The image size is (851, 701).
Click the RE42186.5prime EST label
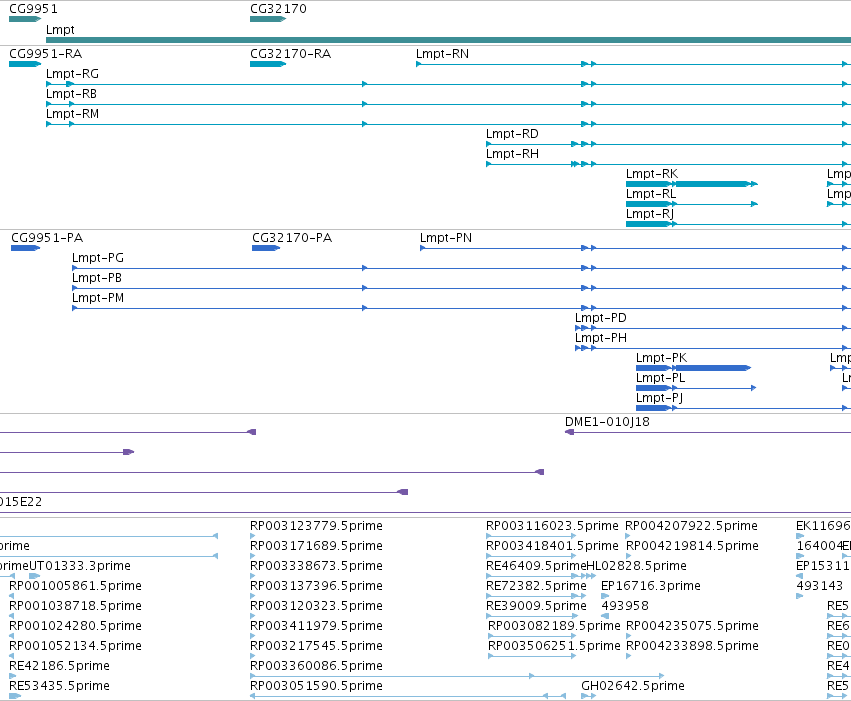click(60, 666)
